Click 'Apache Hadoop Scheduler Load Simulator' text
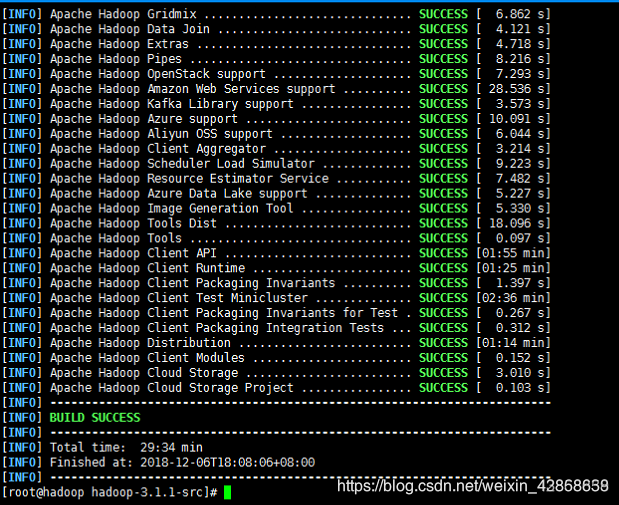The image size is (619, 505). 182,164
